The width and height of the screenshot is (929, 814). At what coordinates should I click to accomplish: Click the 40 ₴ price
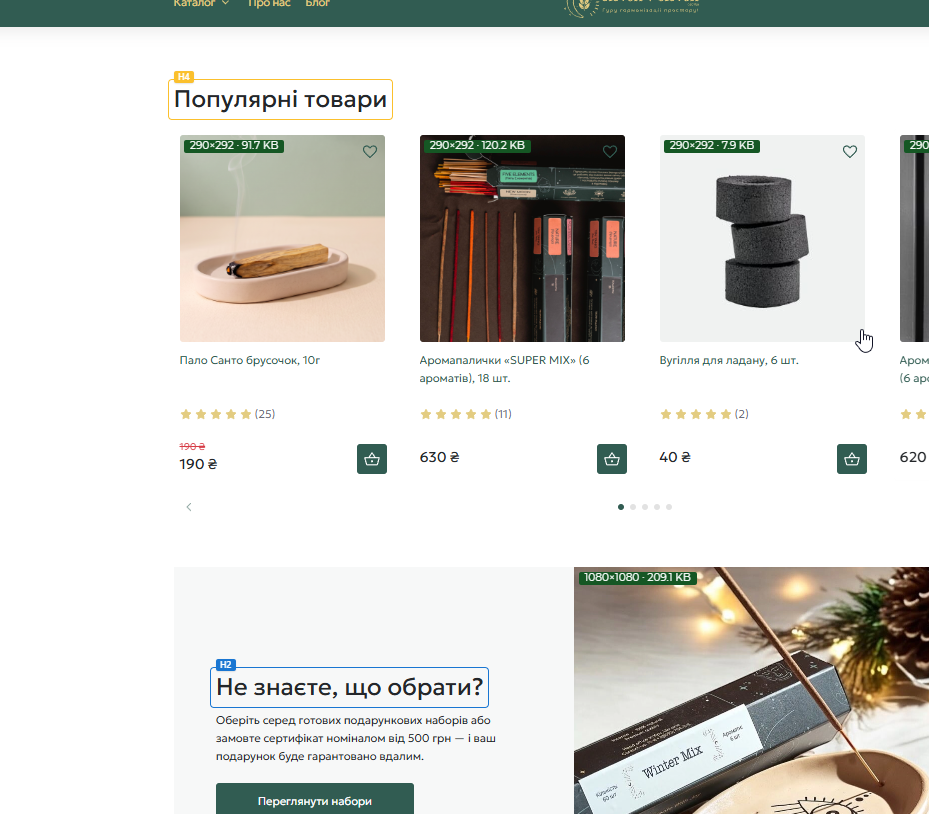(675, 457)
